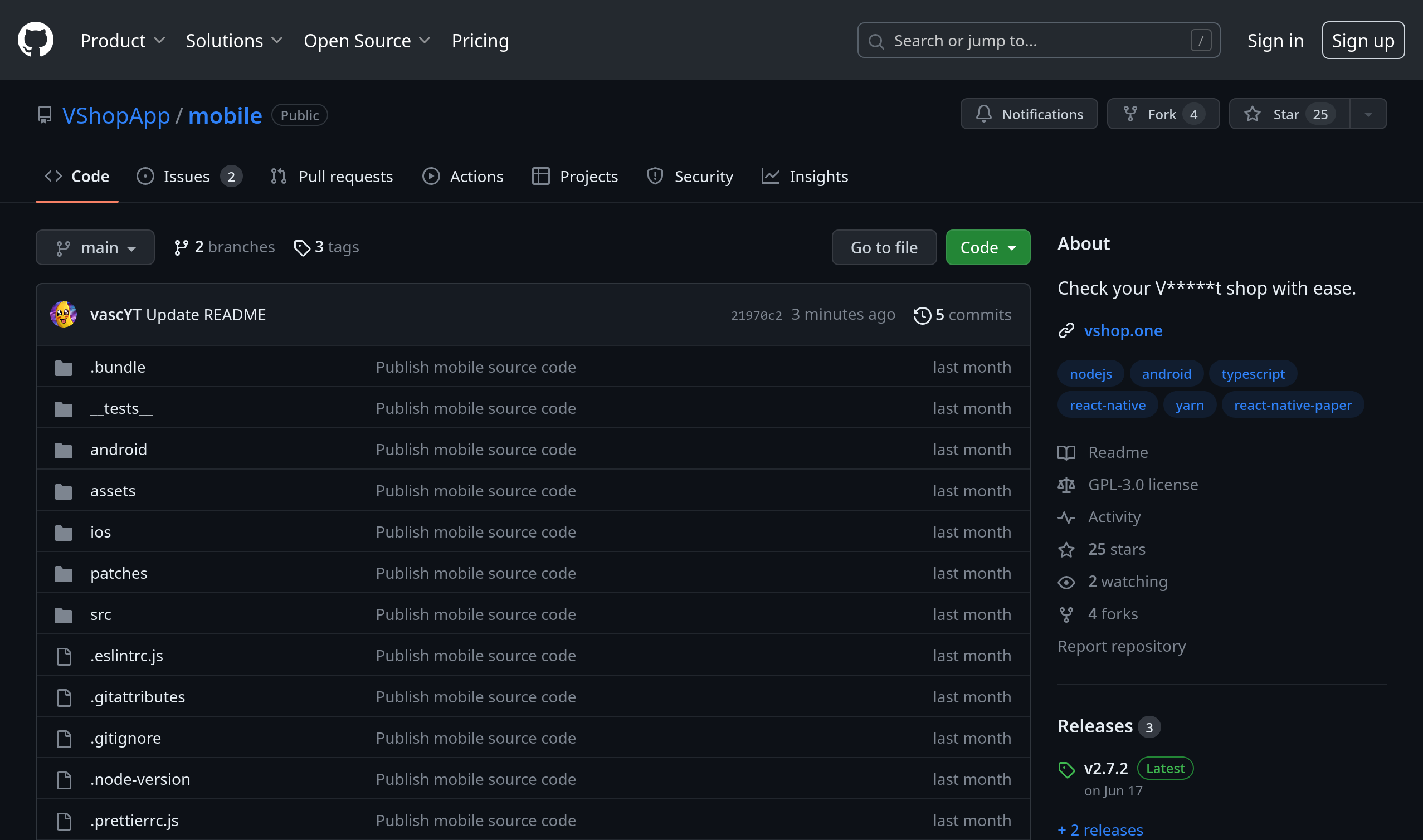Click the Notifications bell icon

[x=984, y=113]
